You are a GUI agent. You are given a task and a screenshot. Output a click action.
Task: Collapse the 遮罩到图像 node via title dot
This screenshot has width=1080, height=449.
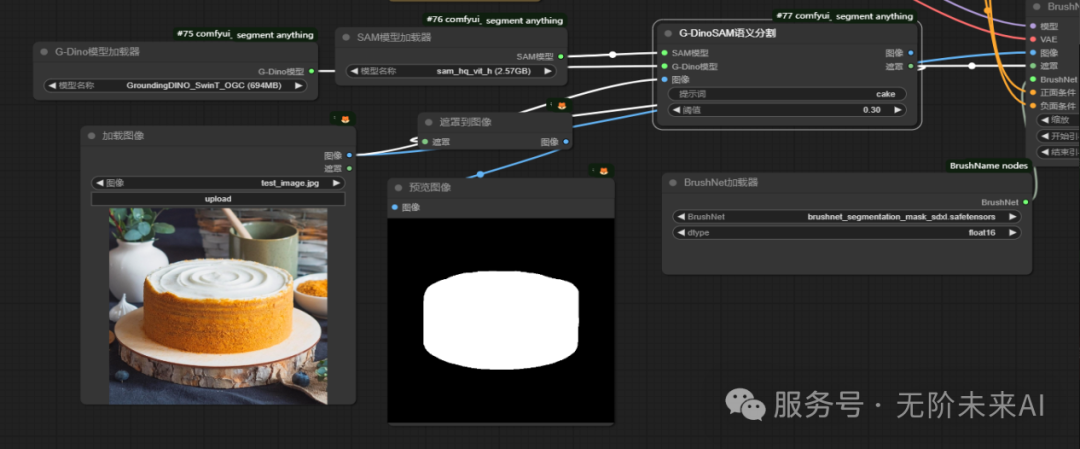tap(429, 123)
